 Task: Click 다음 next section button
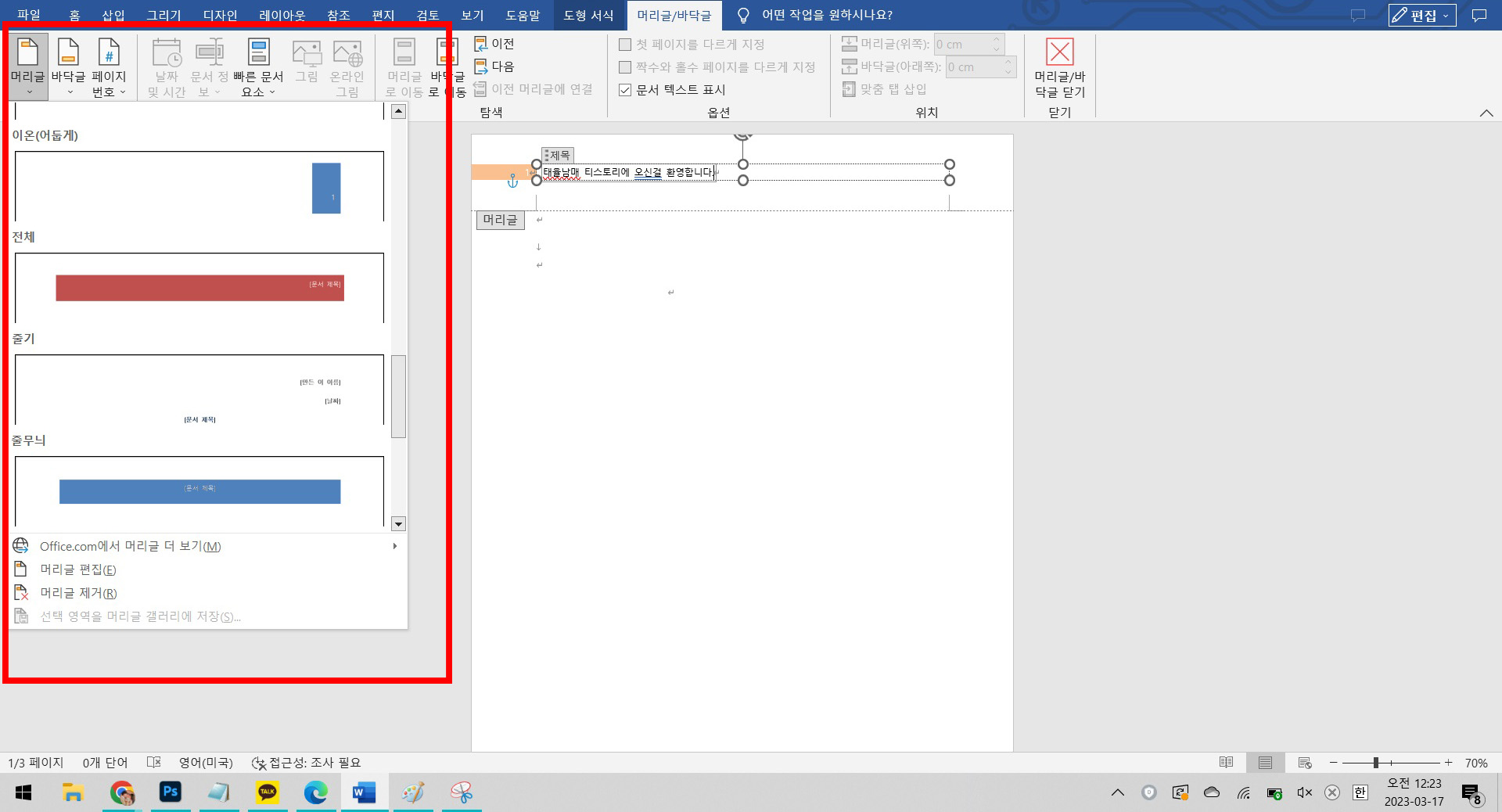494,66
